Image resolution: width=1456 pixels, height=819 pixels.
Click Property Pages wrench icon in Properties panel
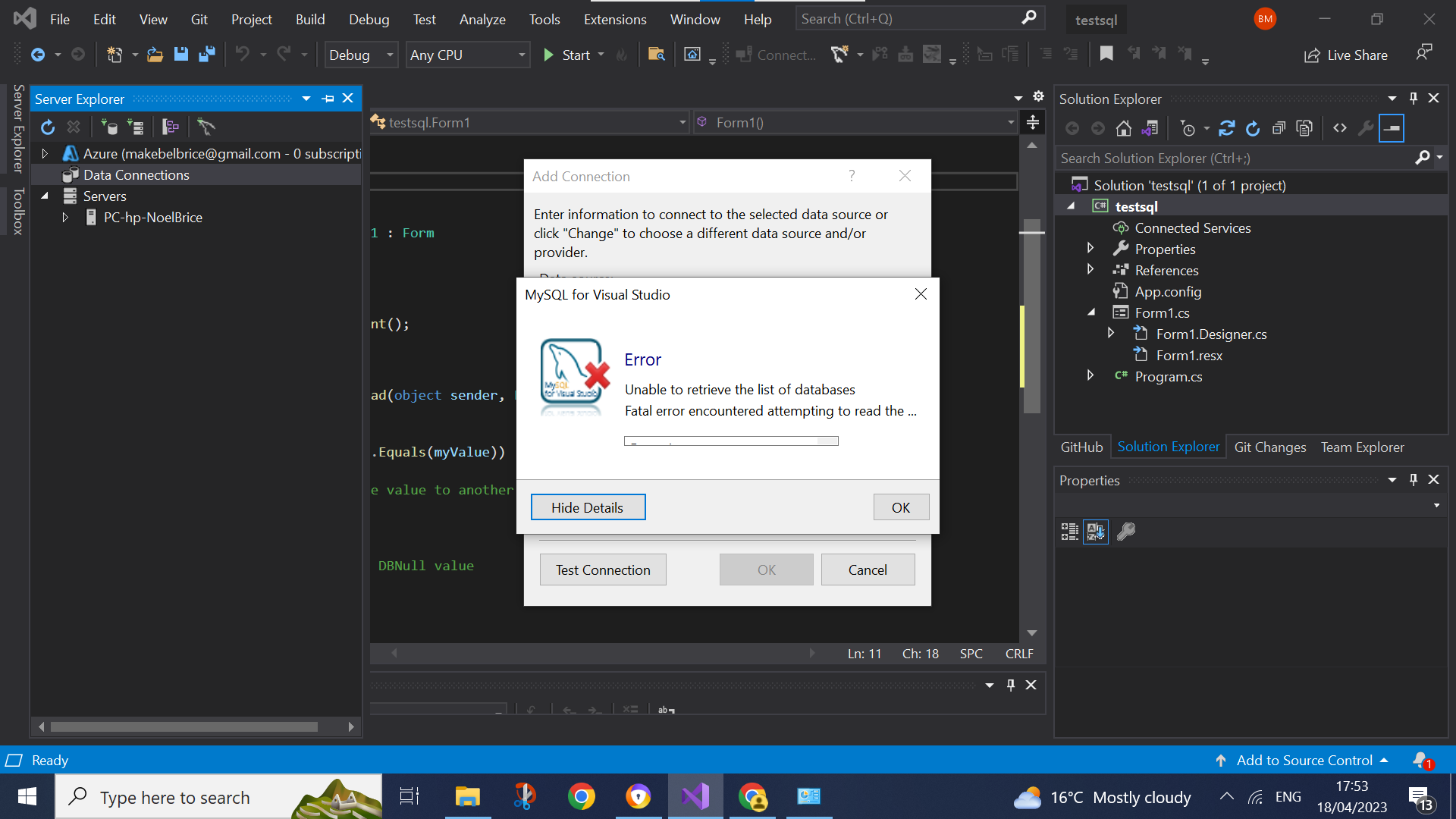click(1126, 532)
